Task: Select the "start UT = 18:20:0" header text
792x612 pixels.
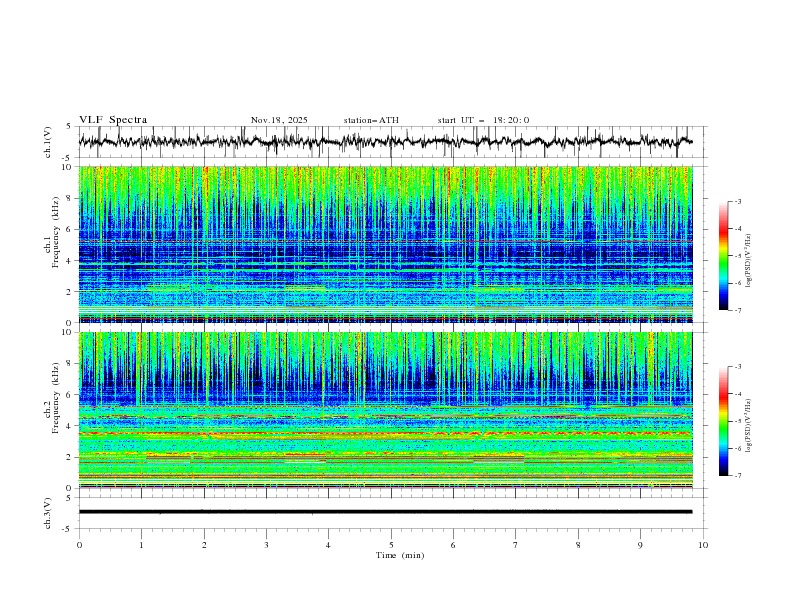Action: [x=483, y=120]
